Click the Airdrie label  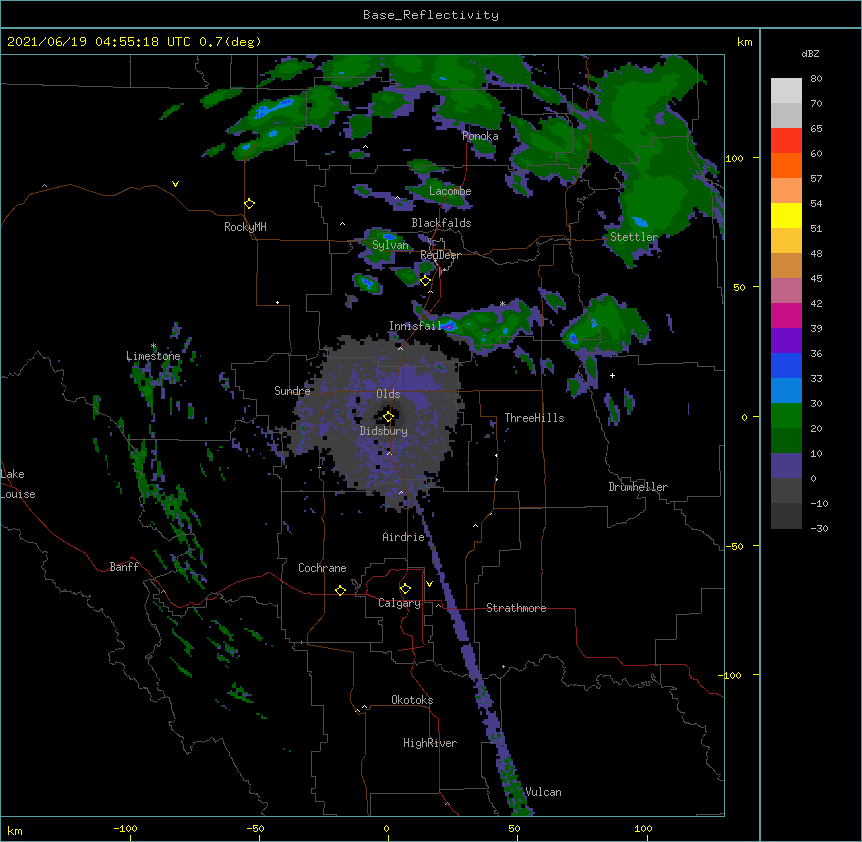pyautogui.click(x=404, y=537)
